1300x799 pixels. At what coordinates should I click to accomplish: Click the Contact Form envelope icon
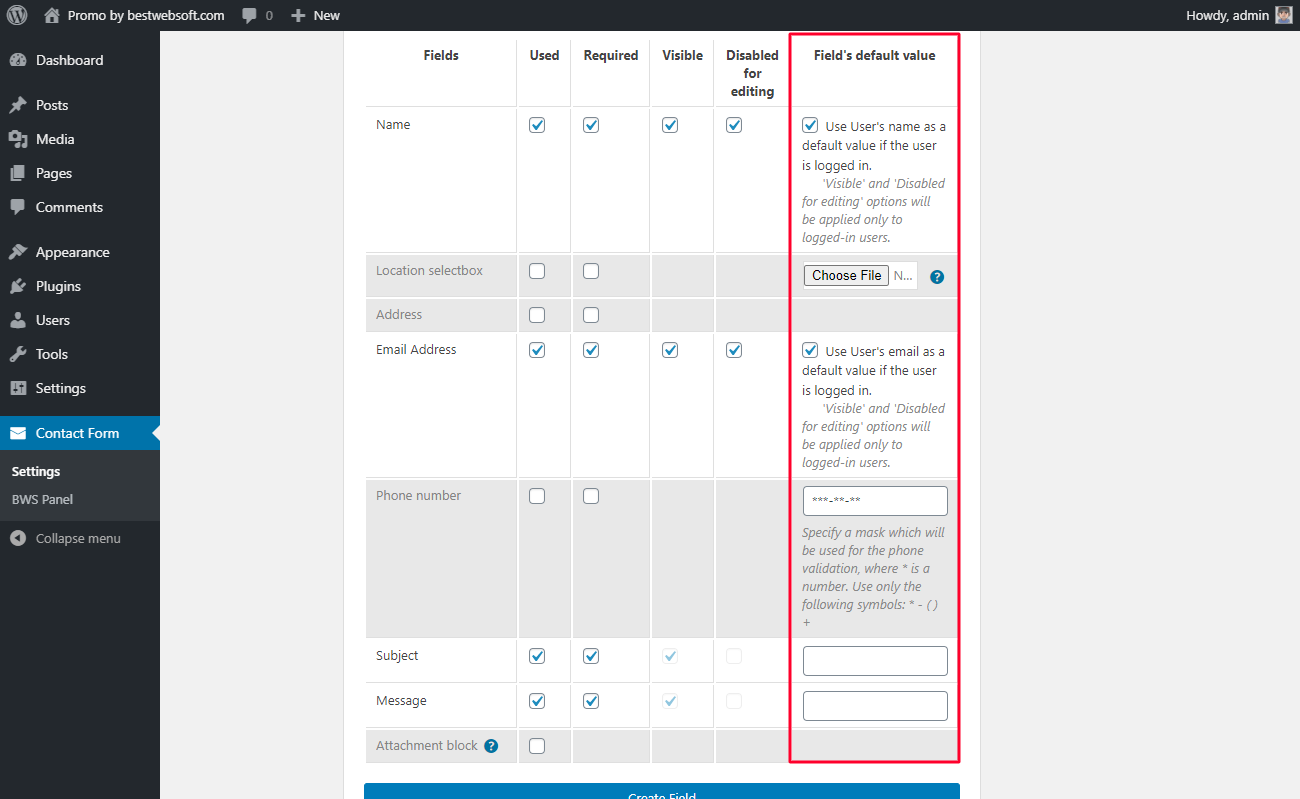tap(18, 433)
